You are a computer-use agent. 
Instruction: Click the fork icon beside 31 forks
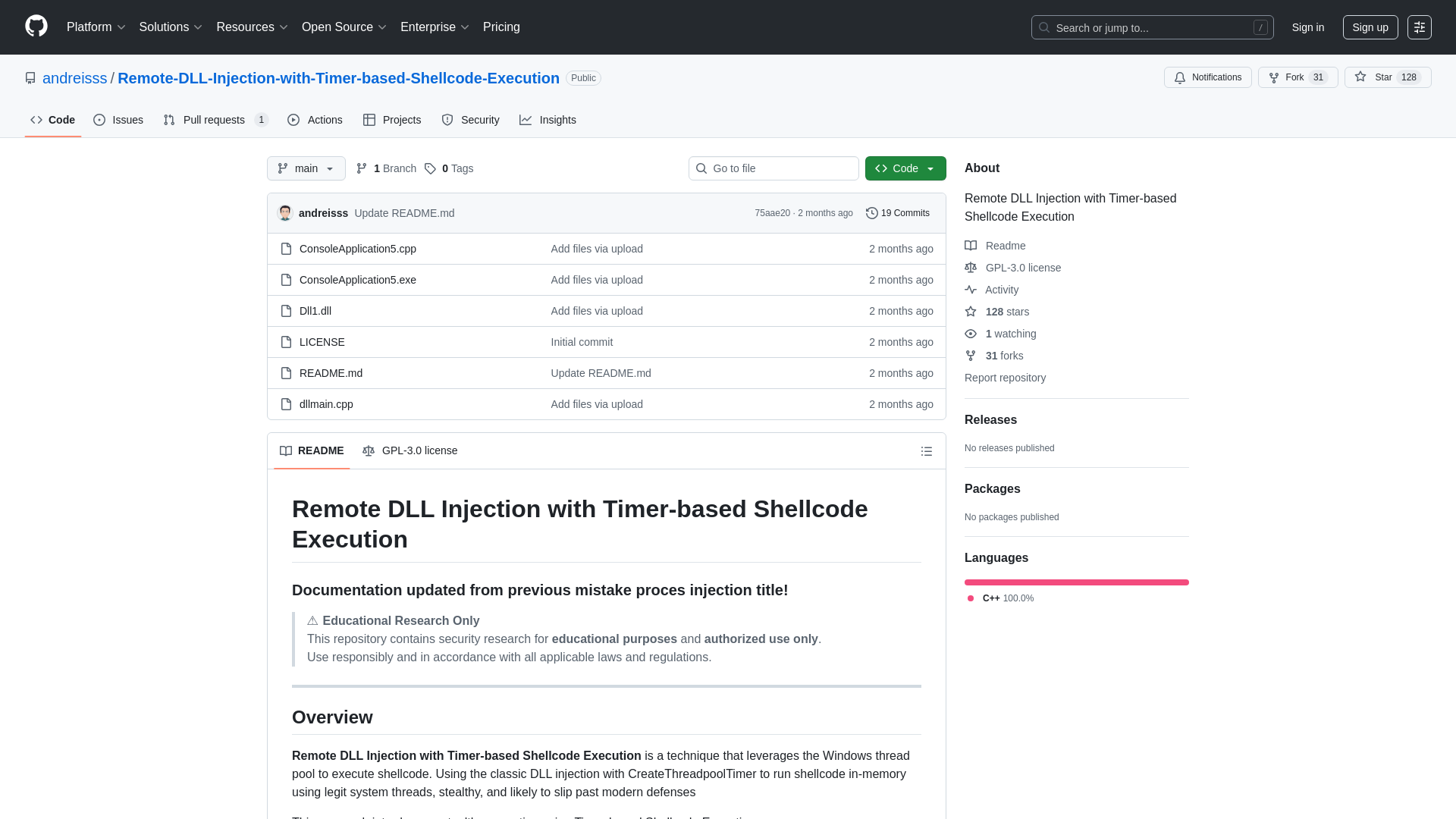pyautogui.click(x=971, y=356)
